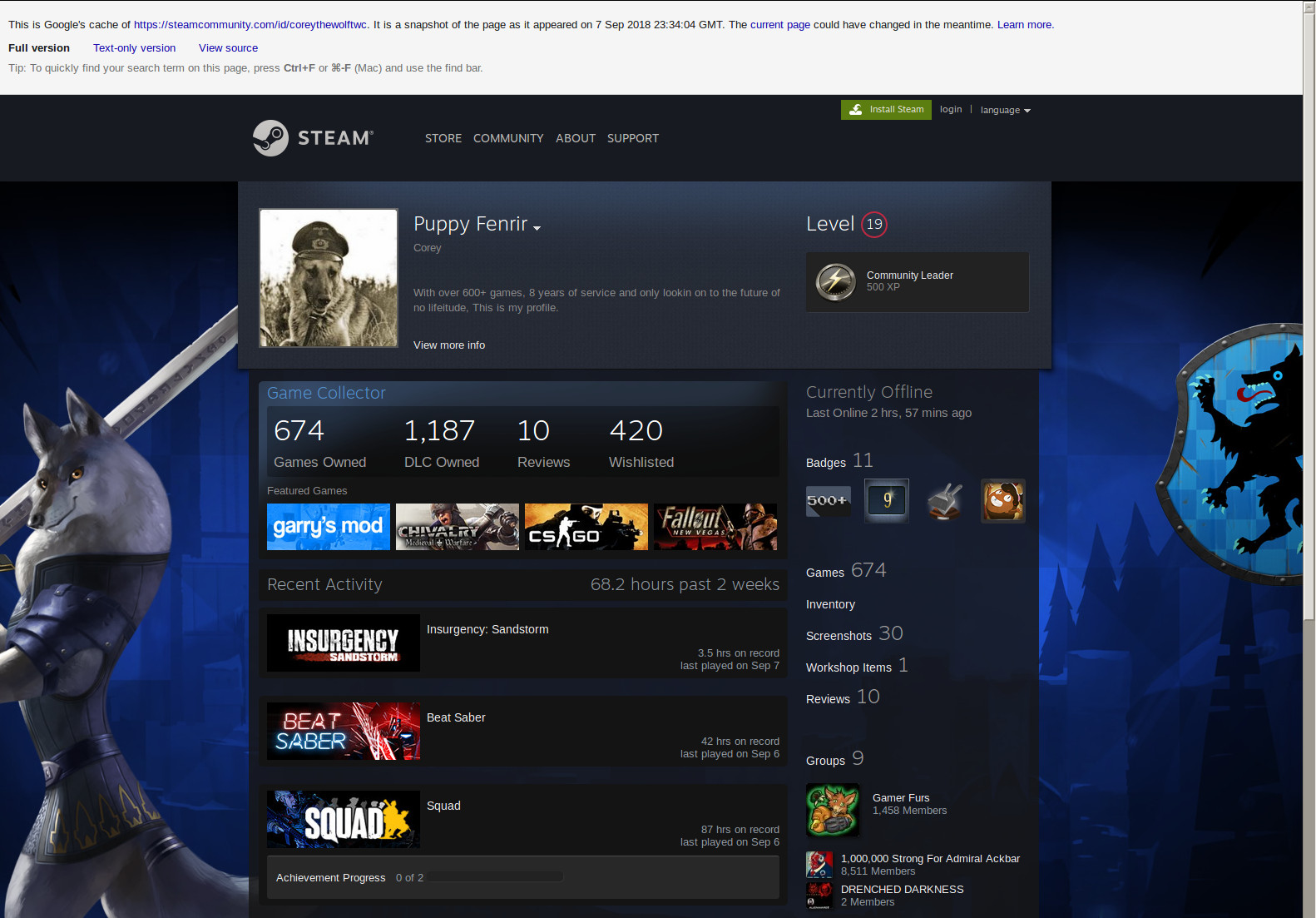Open the Games 674 sidebar link

(x=846, y=571)
